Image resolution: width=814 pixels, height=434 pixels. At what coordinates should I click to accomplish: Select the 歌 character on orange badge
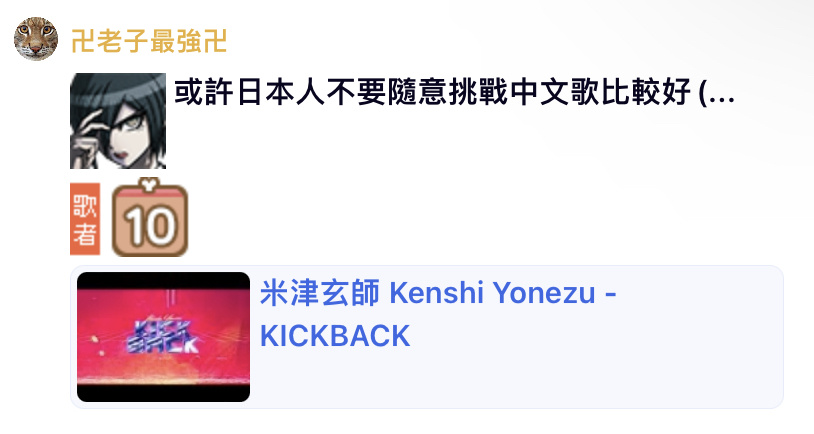(x=85, y=205)
